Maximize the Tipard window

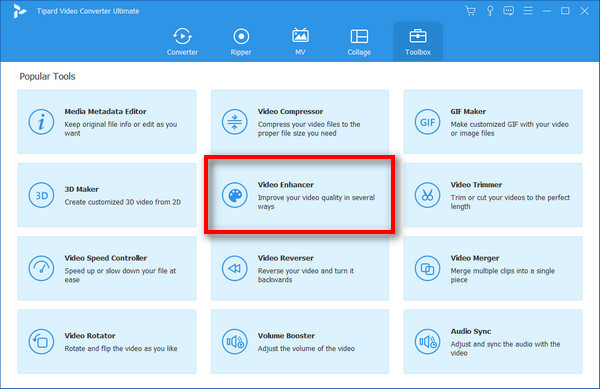click(x=565, y=11)
